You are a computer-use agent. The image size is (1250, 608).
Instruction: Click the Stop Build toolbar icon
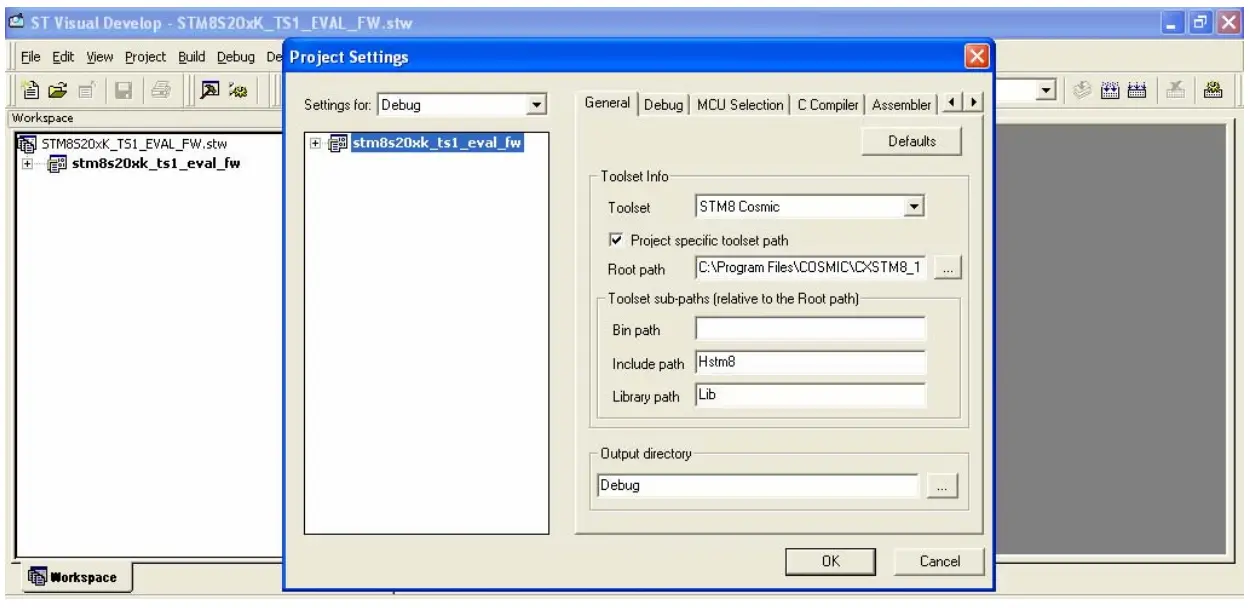pos(1177,90)
